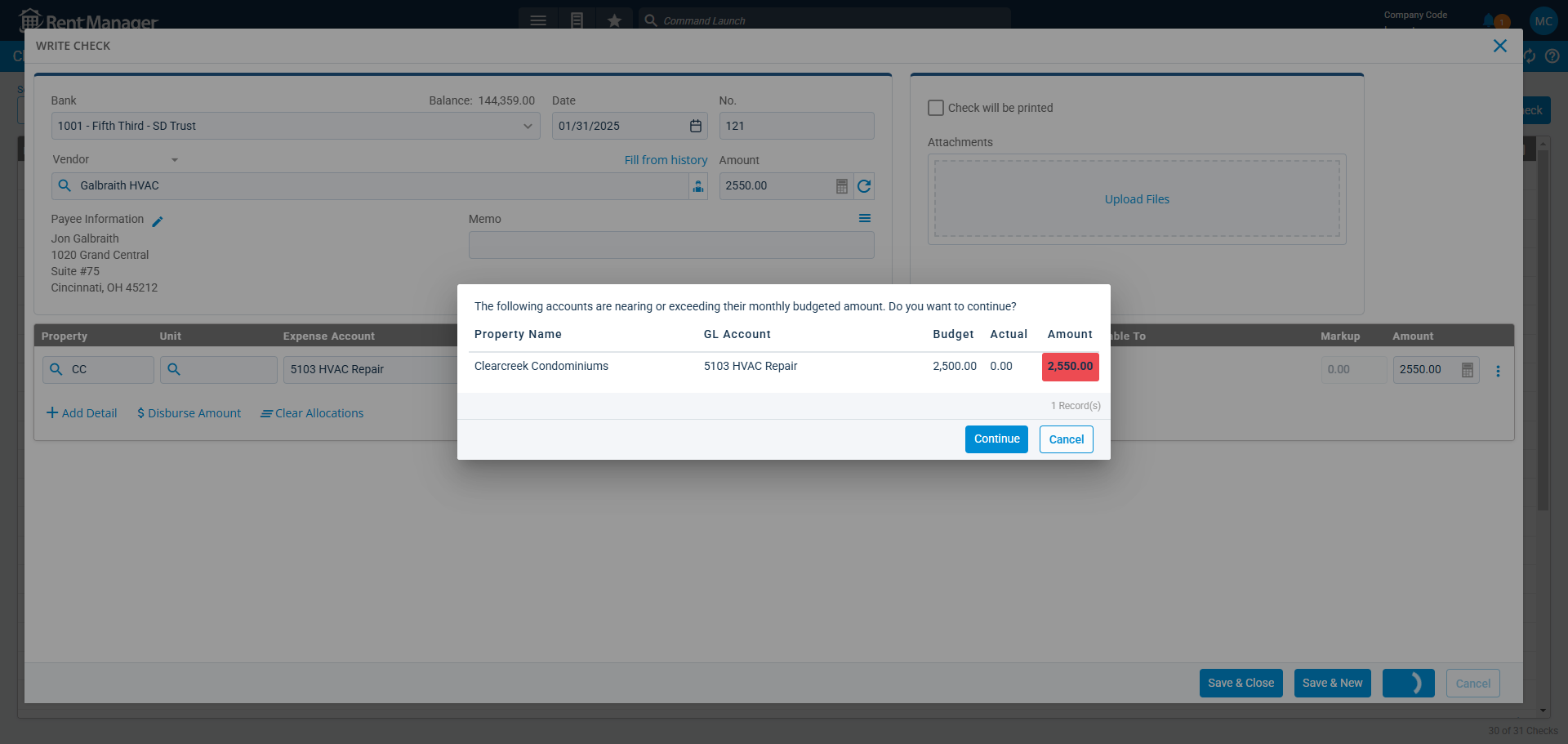This screenshot has width=1568, height=744.
Task: Open the Memo options list icon
Action: coord(866,218)
